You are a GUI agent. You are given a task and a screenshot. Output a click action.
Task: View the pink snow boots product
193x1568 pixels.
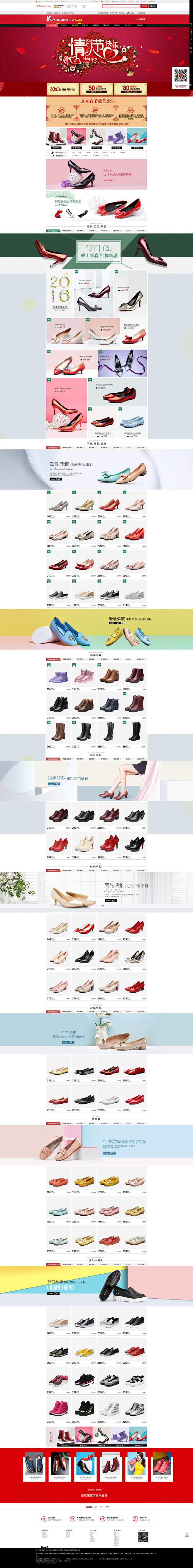(84, 677)
